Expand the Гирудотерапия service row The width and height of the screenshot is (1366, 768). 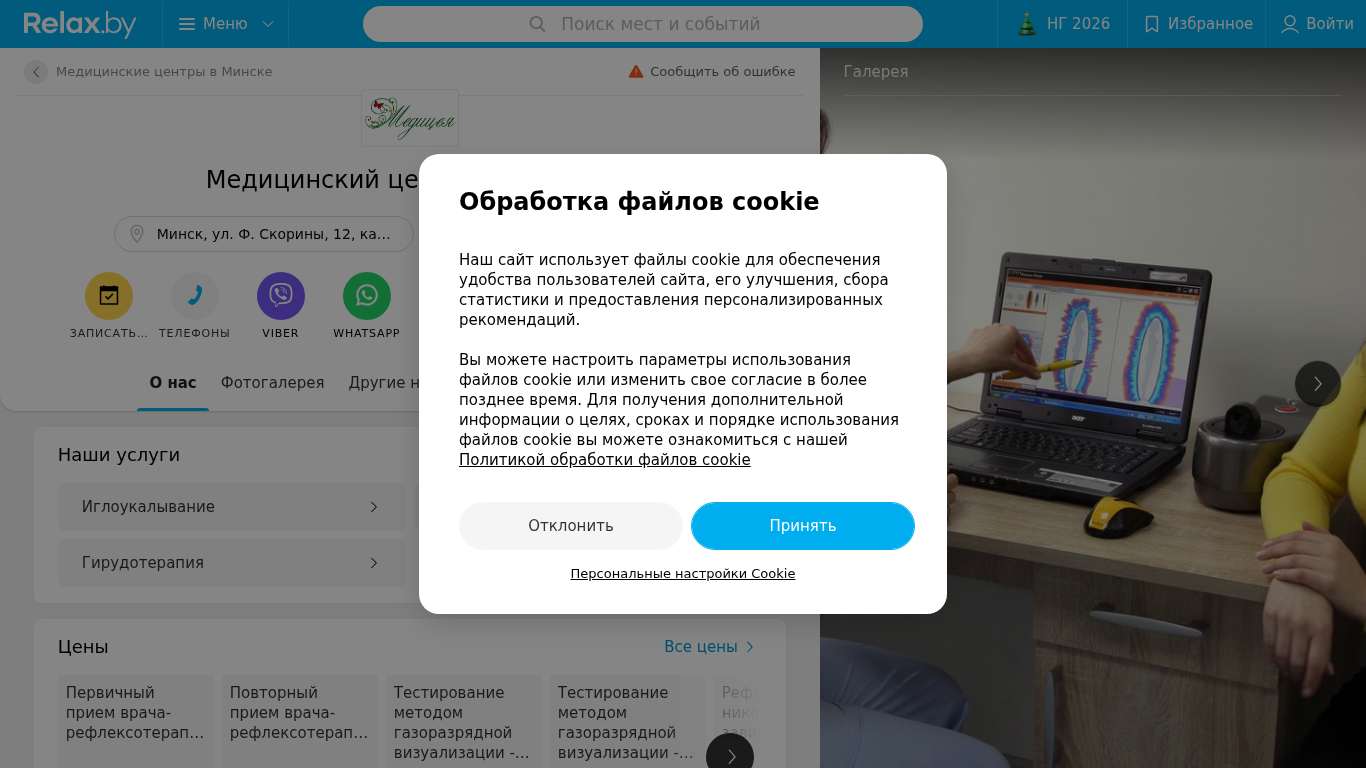coord(232,563)
